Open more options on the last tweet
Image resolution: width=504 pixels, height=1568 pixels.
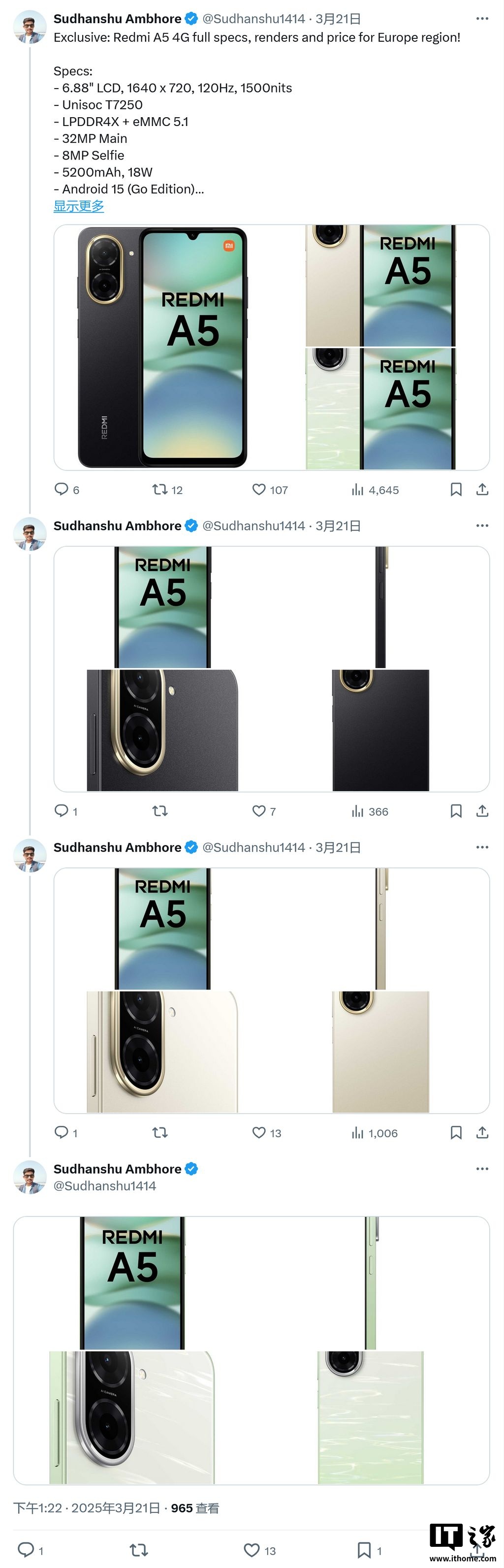point(482,1169)
